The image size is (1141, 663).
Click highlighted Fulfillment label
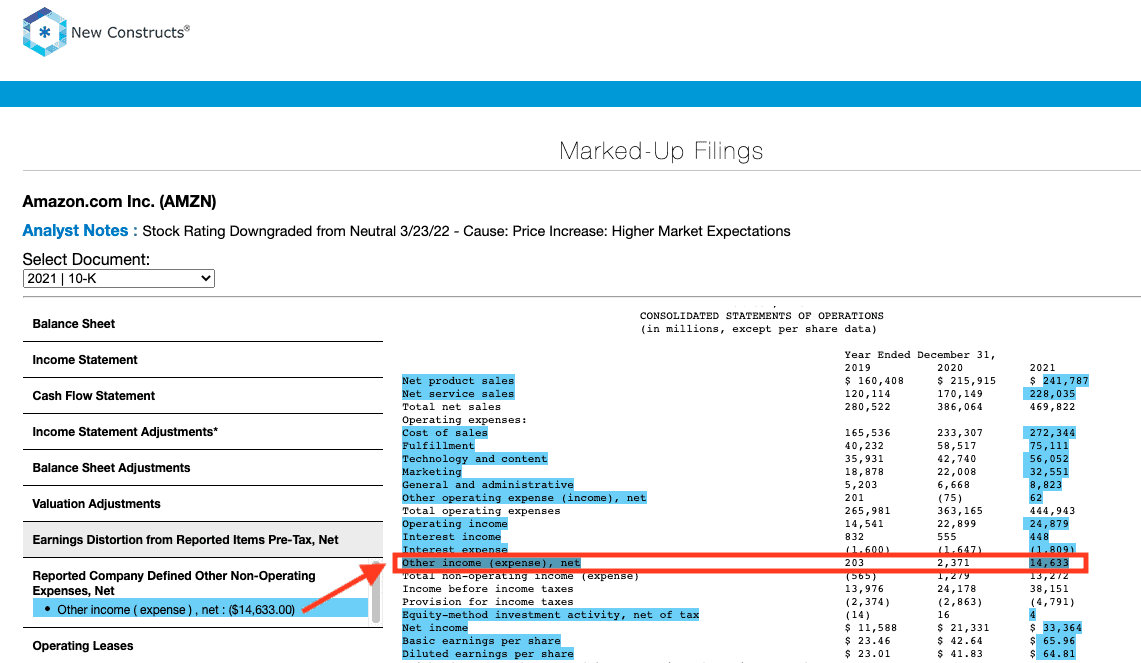tap(438, 445)
